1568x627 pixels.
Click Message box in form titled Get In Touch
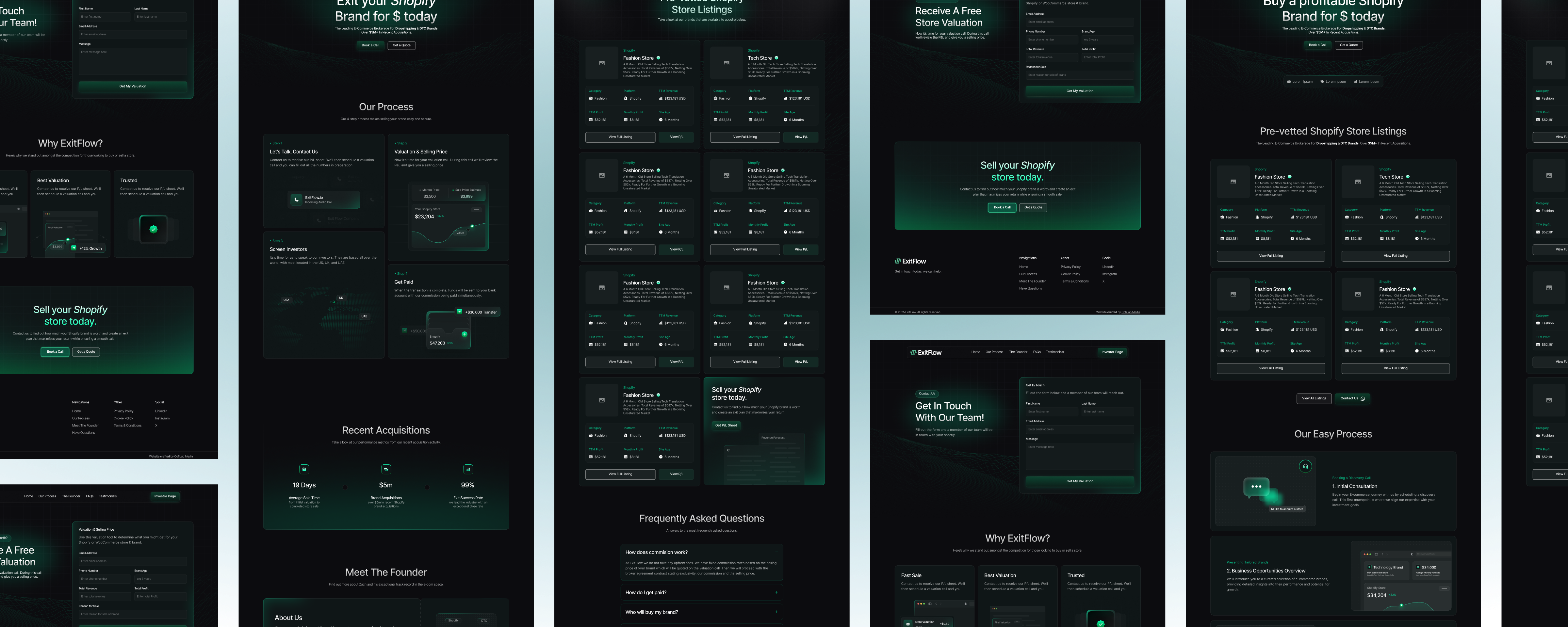1080,456
